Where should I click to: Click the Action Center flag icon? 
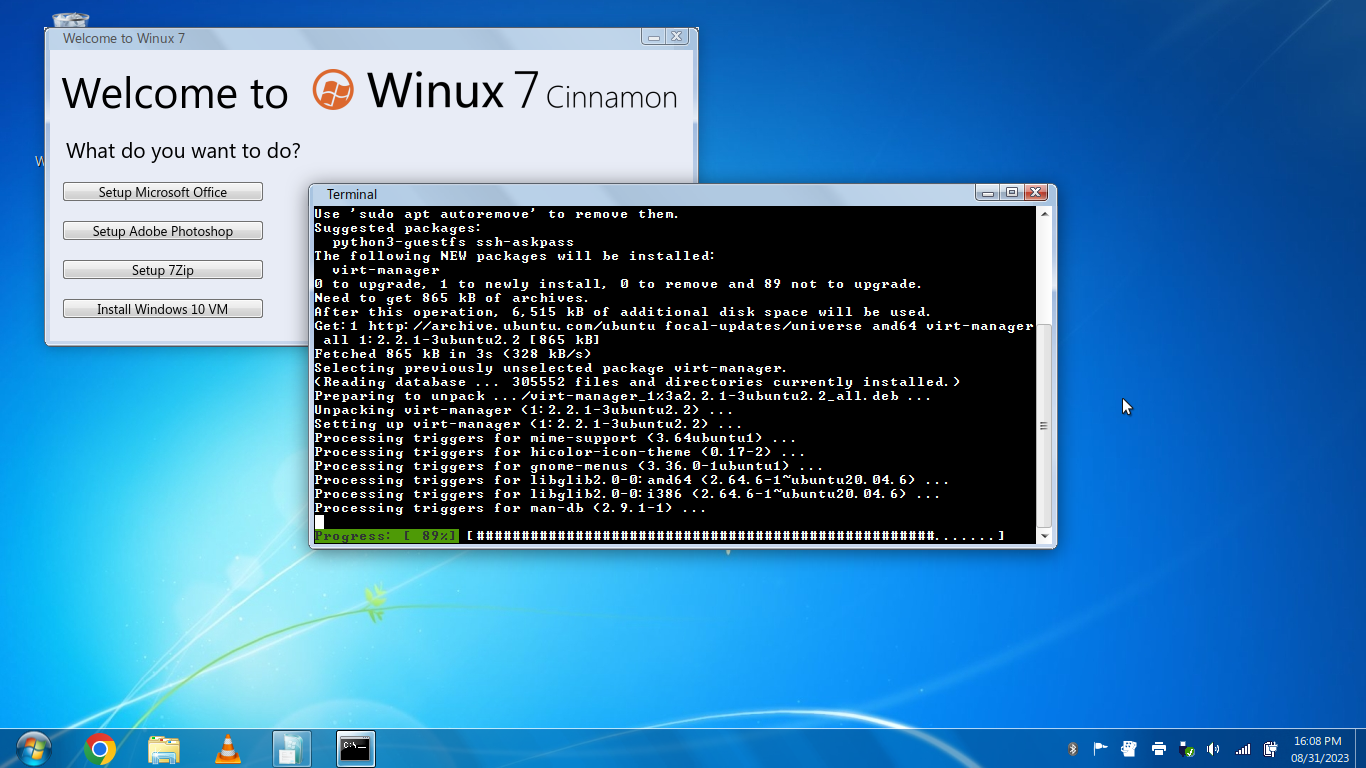point(1100,748)
